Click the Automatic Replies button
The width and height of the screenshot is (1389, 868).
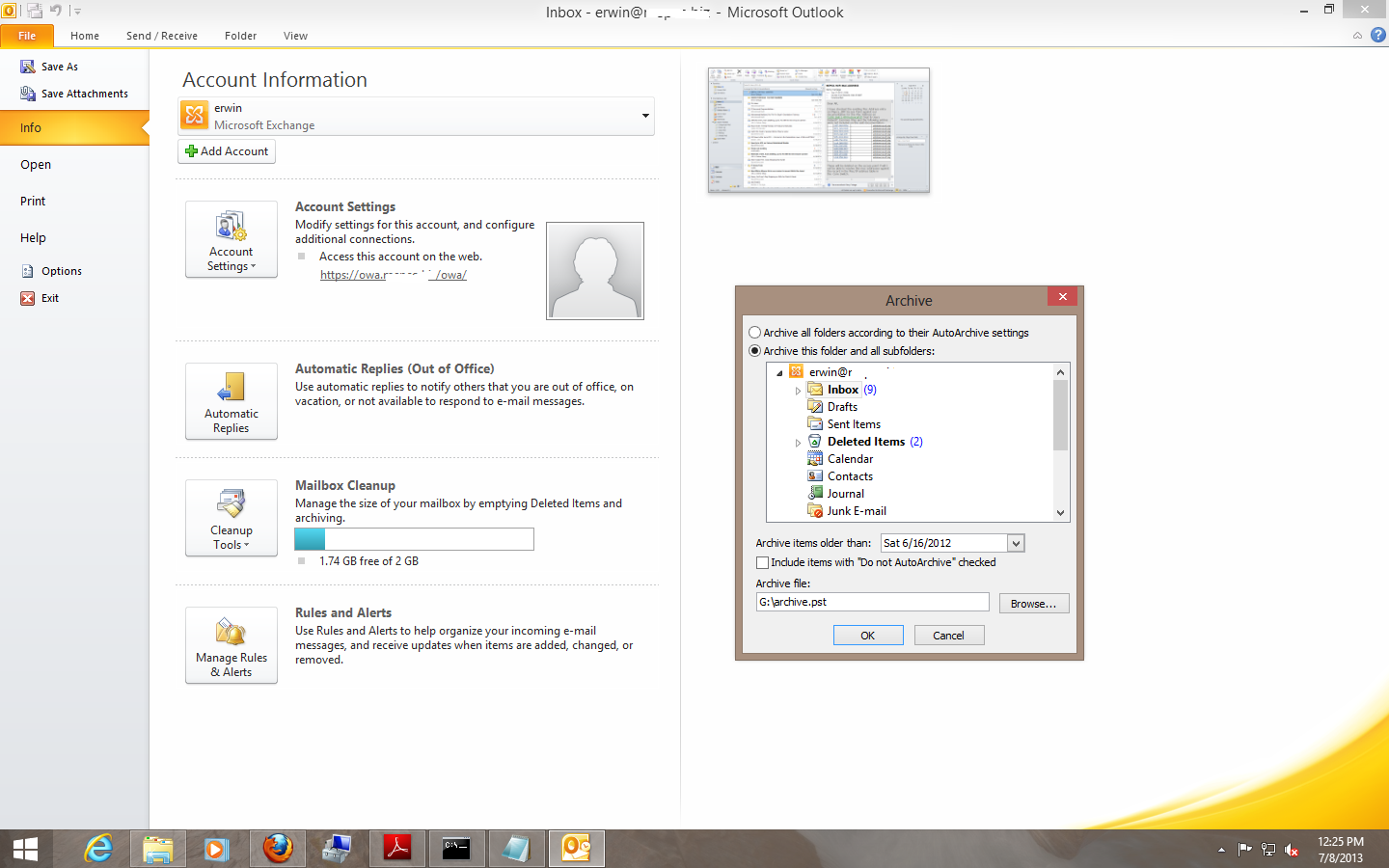point(231,401)
